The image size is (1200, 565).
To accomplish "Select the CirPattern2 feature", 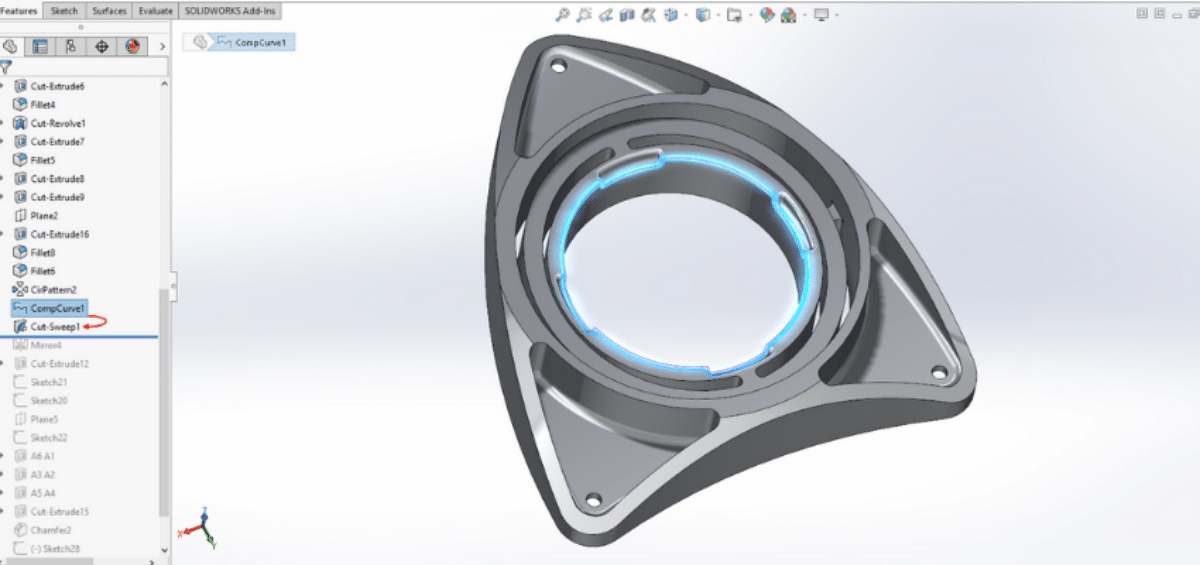I will click(x=56, y=289).
